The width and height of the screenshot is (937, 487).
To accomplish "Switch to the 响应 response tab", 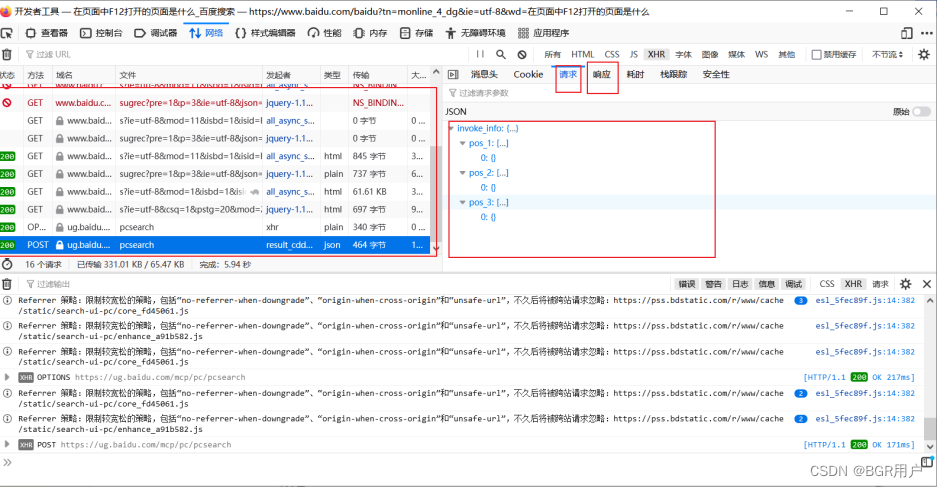I will (602, 75).
